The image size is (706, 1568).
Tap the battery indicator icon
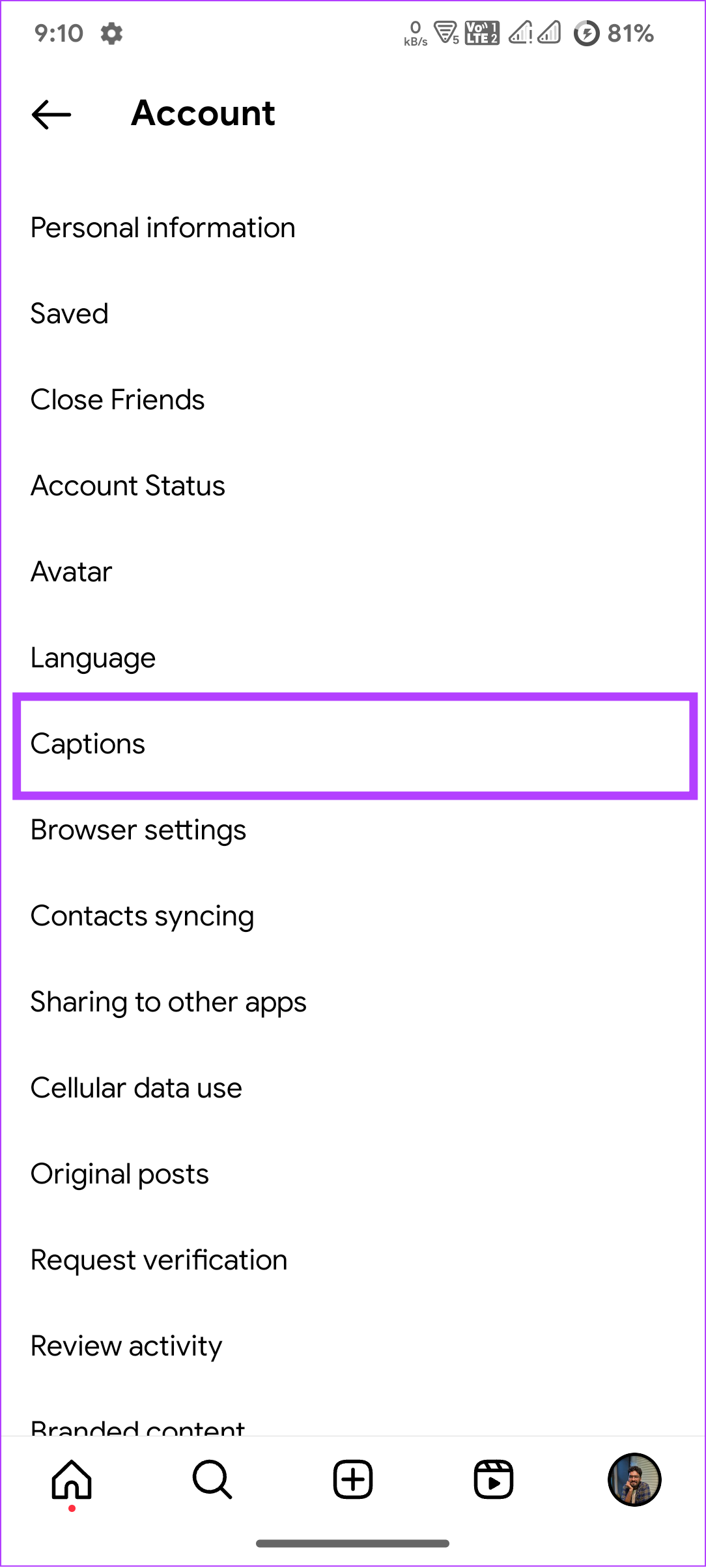[586, 33]
